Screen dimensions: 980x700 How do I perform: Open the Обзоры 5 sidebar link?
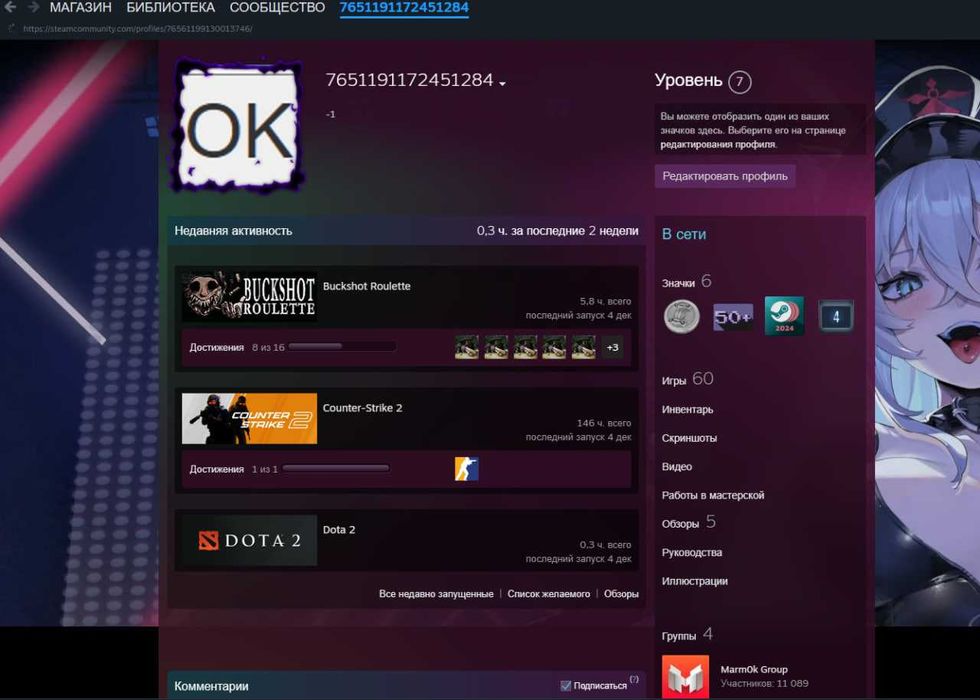click(689, 522)
